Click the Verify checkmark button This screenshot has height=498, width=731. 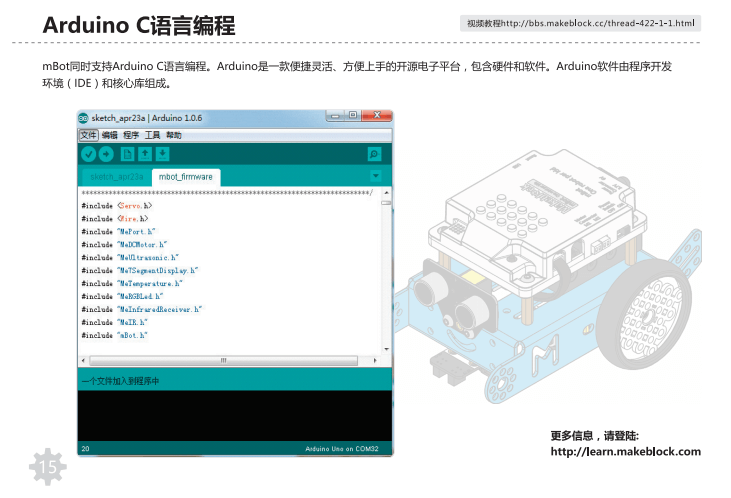pyautogui.click(x=88, y=154)
